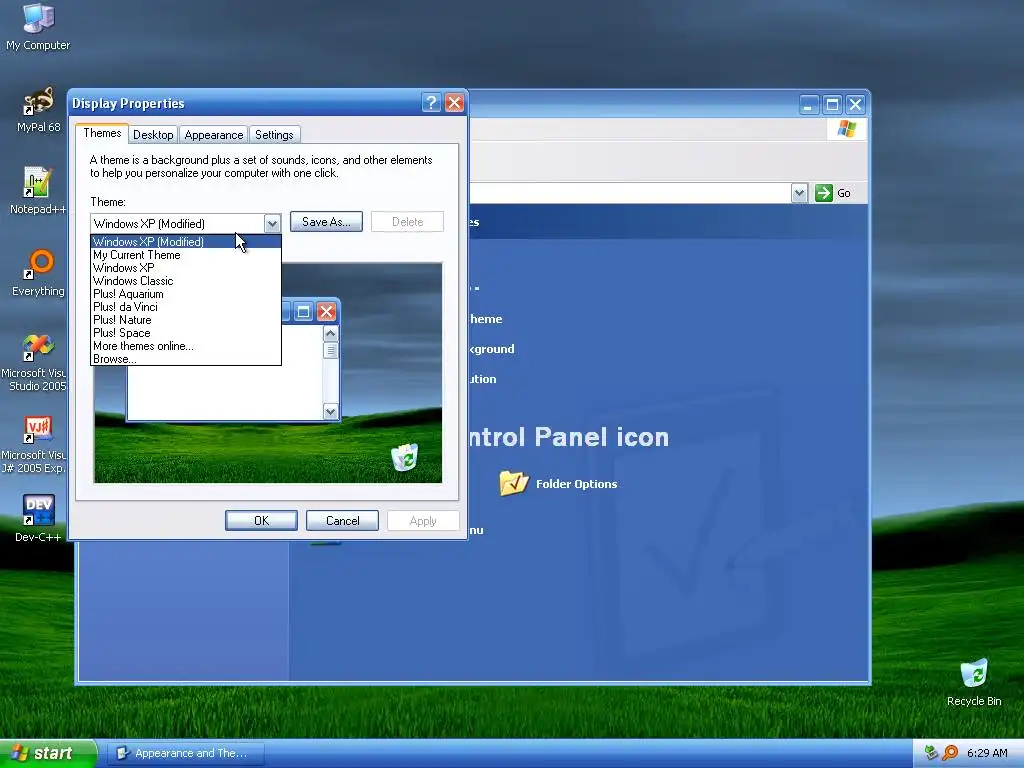This screenshot has width=1024, height=768.
Task: Select Plus! Aquarium theme
Action: click(x=186, y=294)
